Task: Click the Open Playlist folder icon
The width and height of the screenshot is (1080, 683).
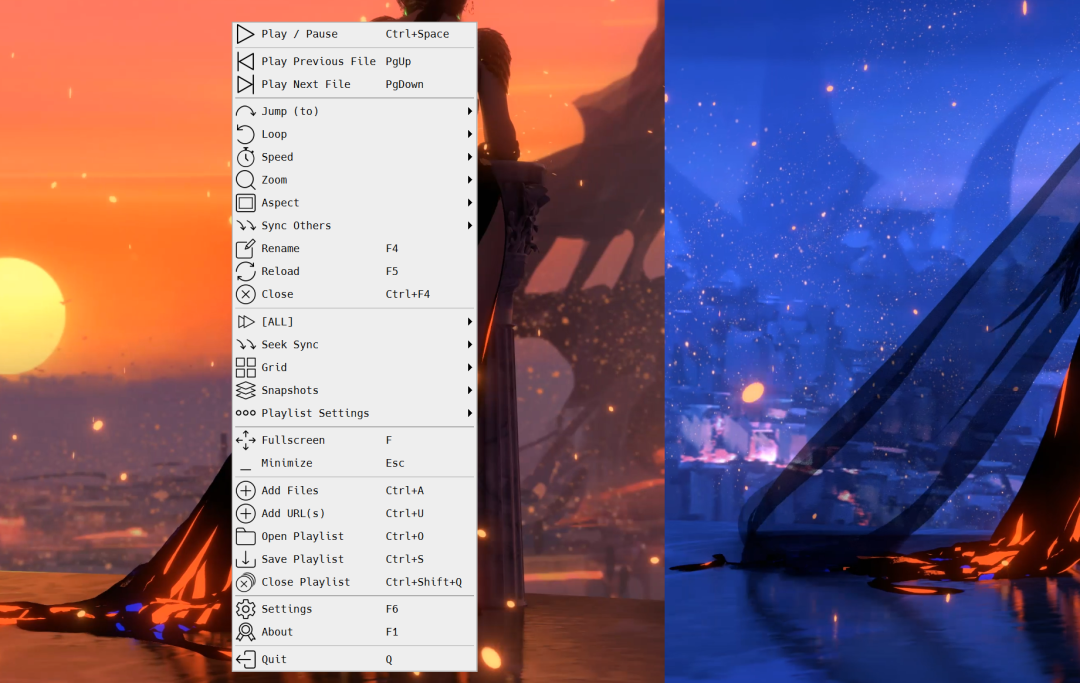Action: [x=245, y=536]
